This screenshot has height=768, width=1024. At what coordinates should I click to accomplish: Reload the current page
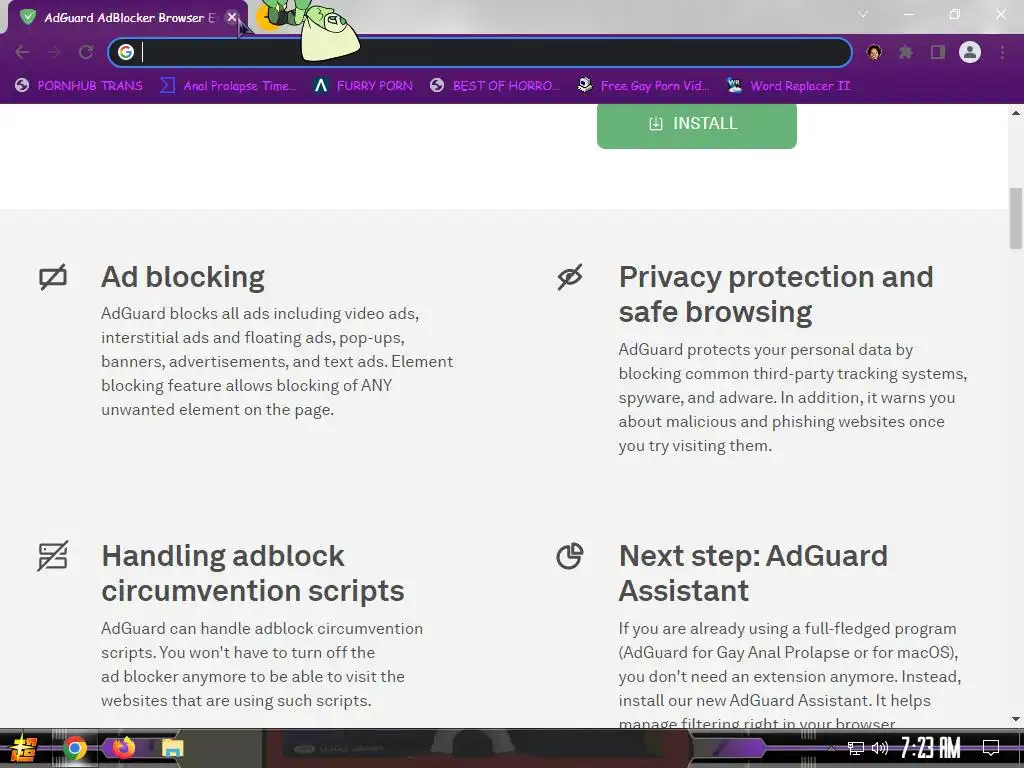(x=86, y=52)
